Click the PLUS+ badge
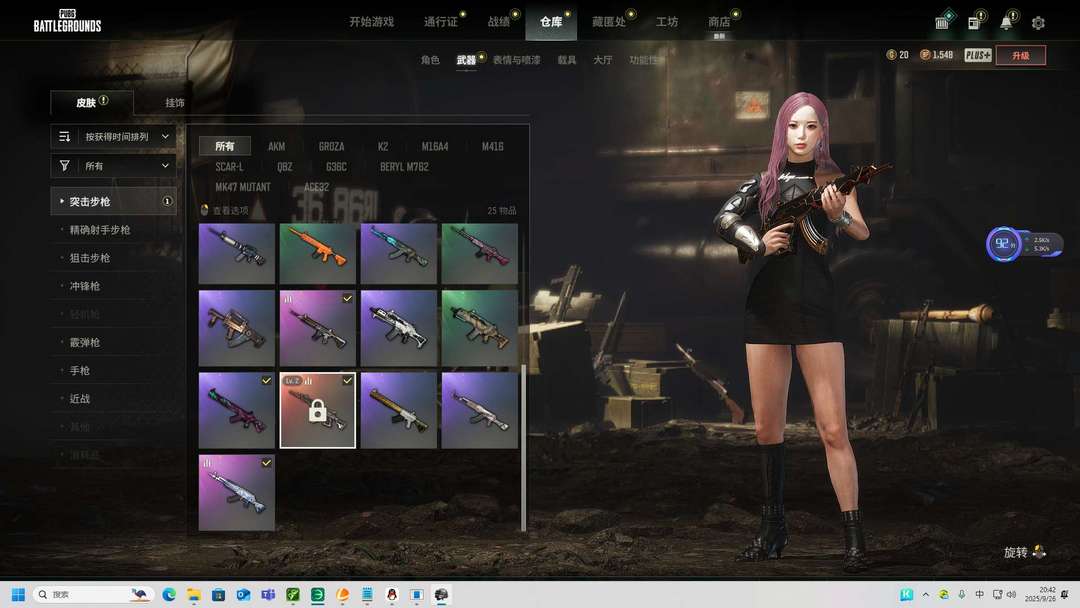This screenshot has width=1080, height=608. [x=977, y=55]
